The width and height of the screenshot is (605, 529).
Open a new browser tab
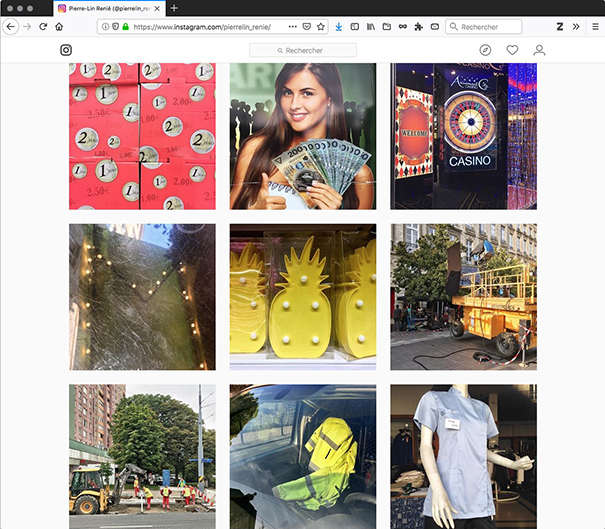point(174,8)
